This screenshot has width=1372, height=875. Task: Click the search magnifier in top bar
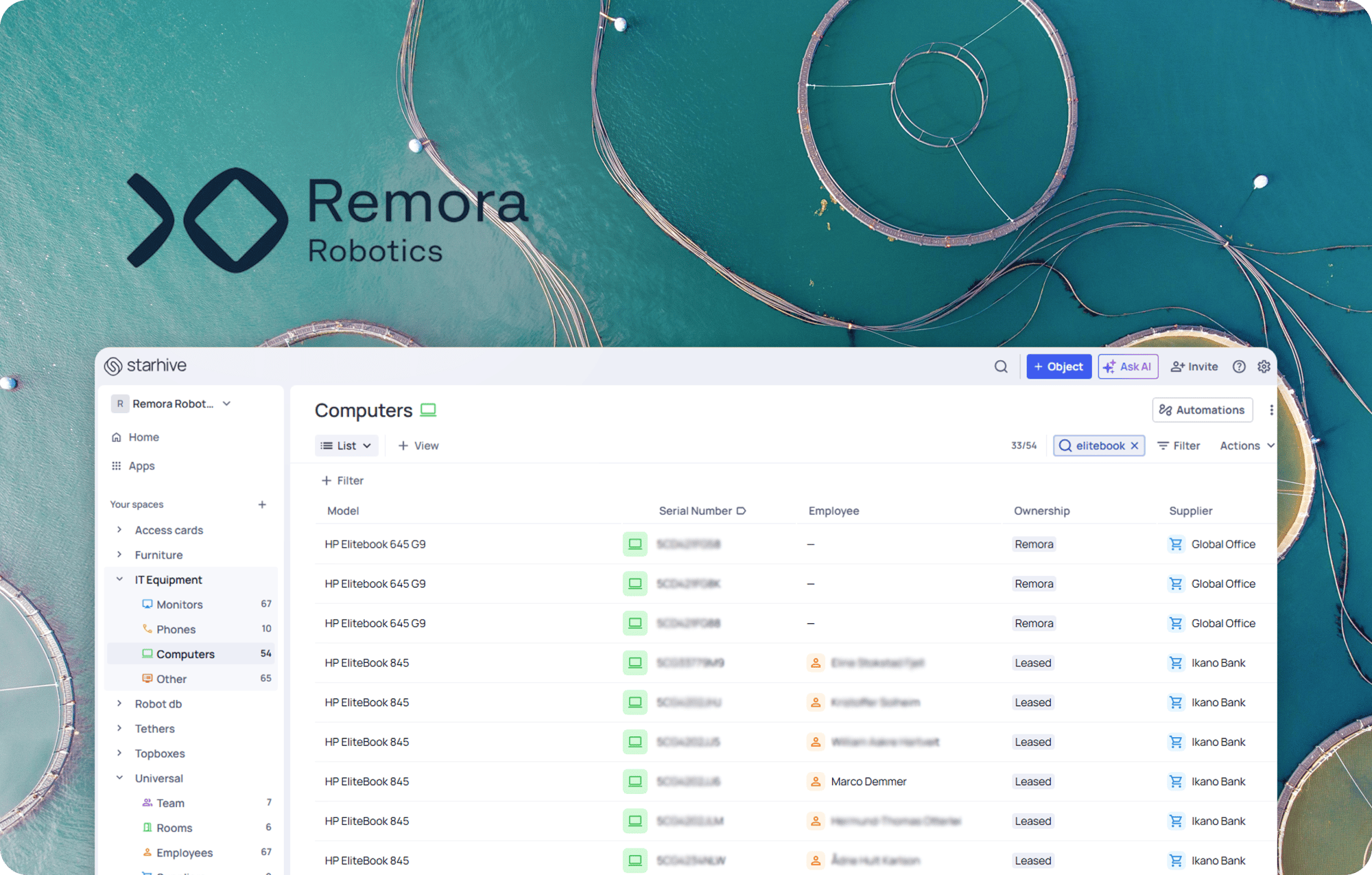click(x=1001, y=366)
